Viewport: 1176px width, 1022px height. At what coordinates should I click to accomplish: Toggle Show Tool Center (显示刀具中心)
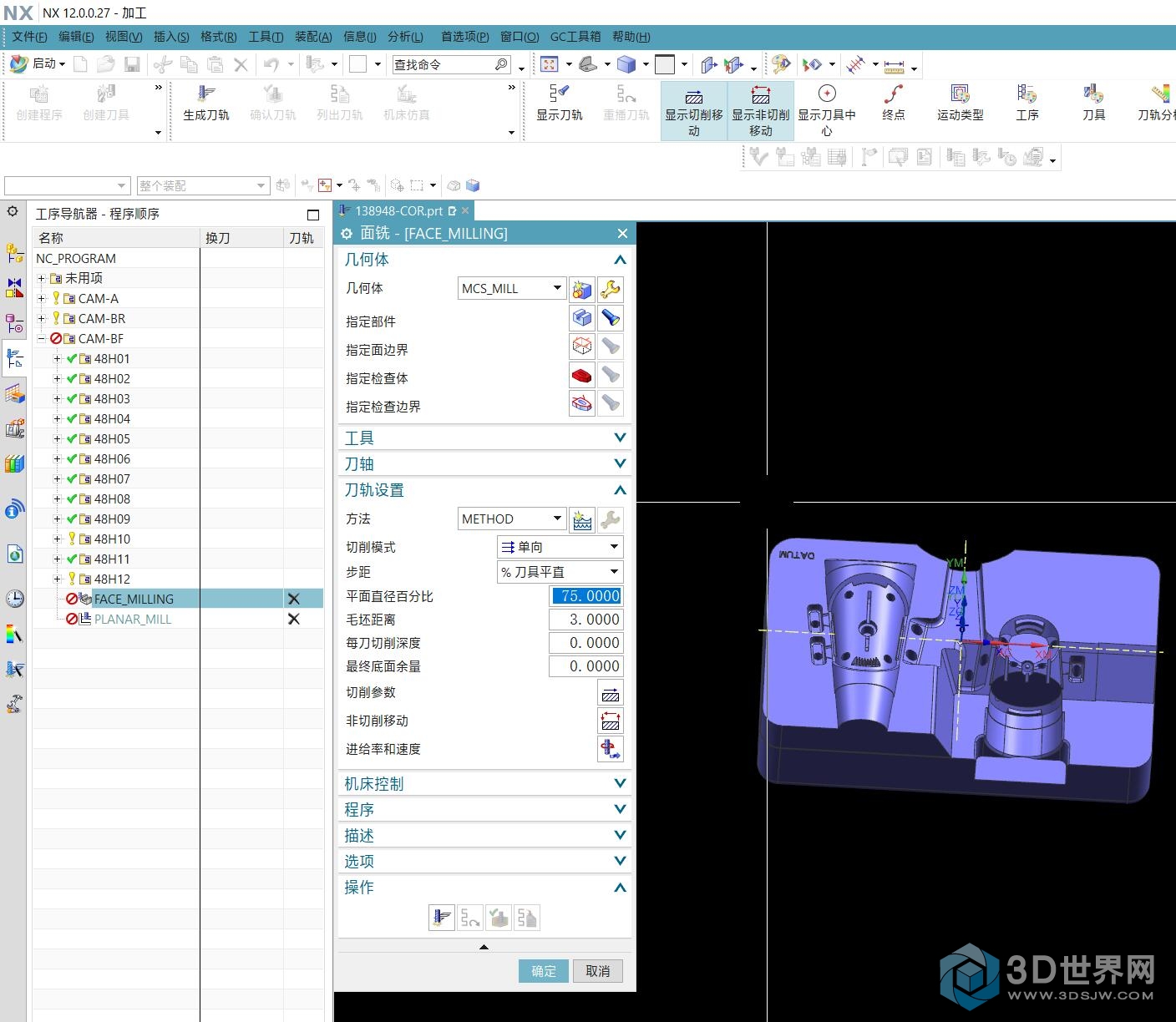pyautogui.click(x=827, y=110)
